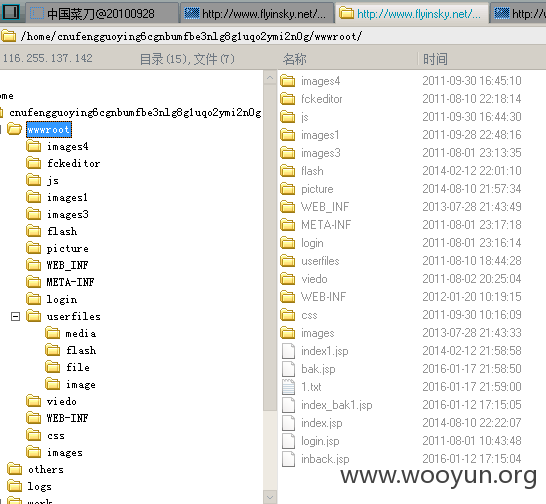
Task: Select images folder in the tree
Action: (x=65, y=452)
